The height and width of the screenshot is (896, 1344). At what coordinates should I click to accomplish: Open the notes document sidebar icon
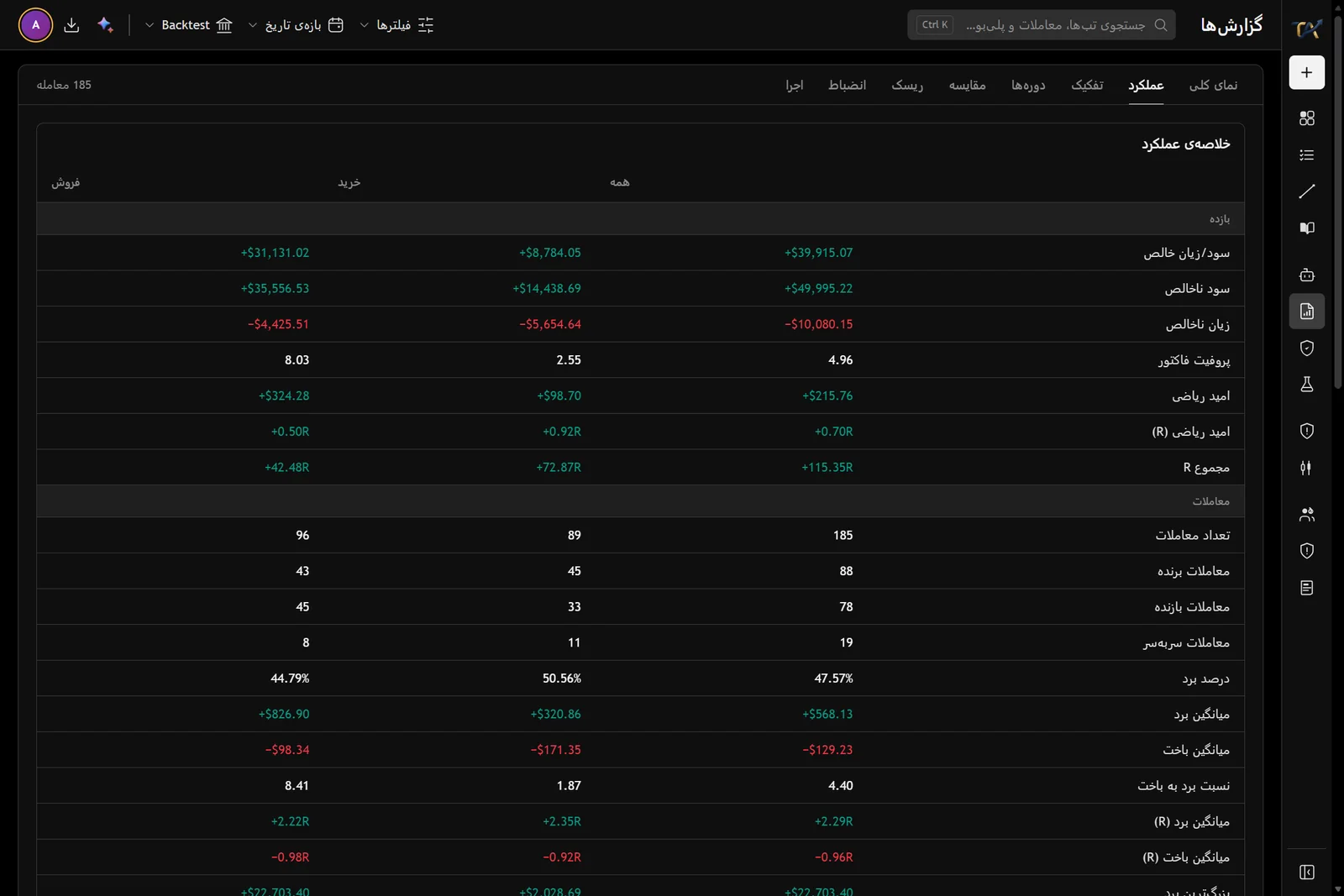point(1306,588)
